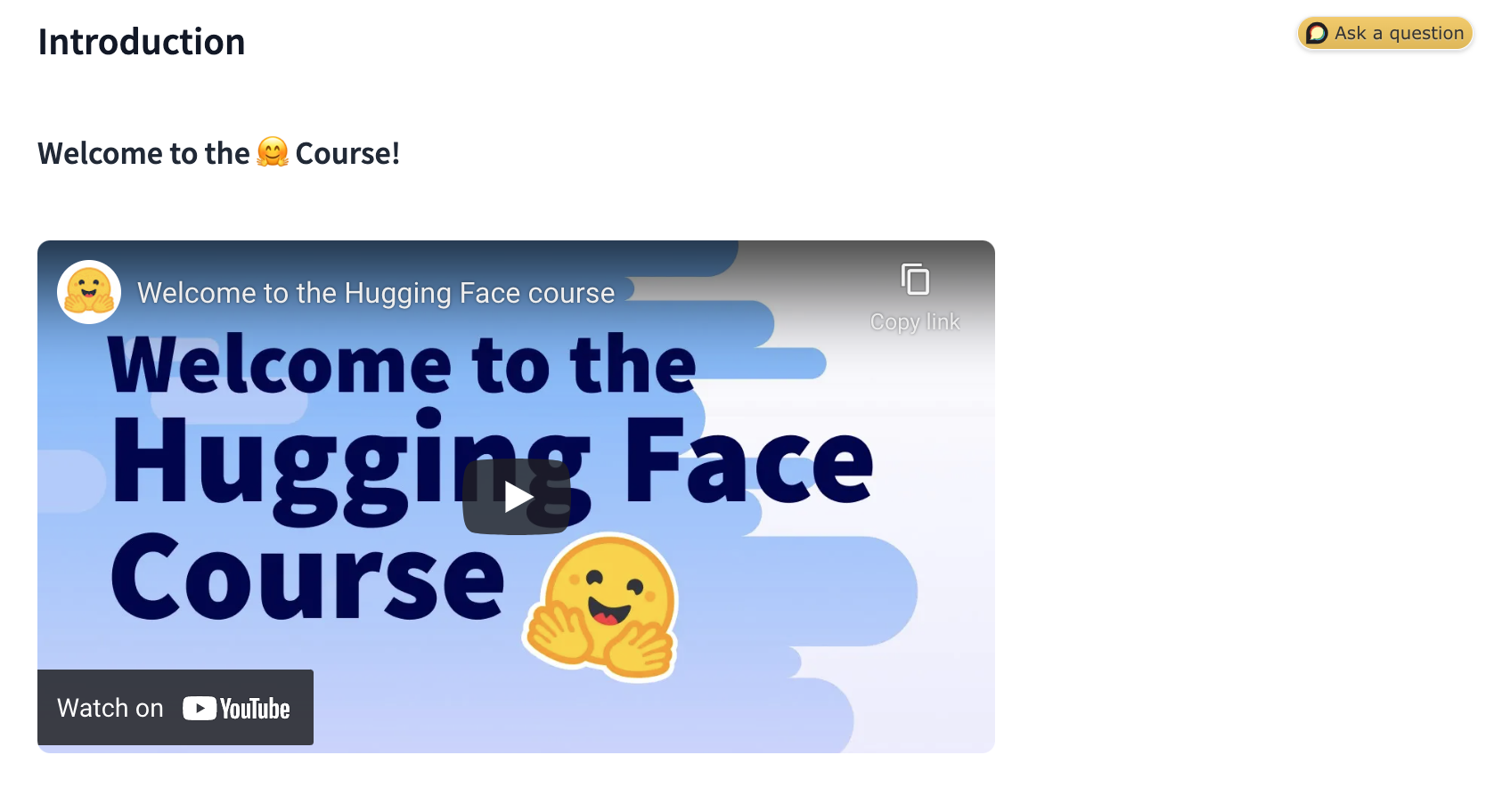The width and height of the screenshot is (1502, 812).
Task: Click the white triangle on the play button
Action: point(518,497)
